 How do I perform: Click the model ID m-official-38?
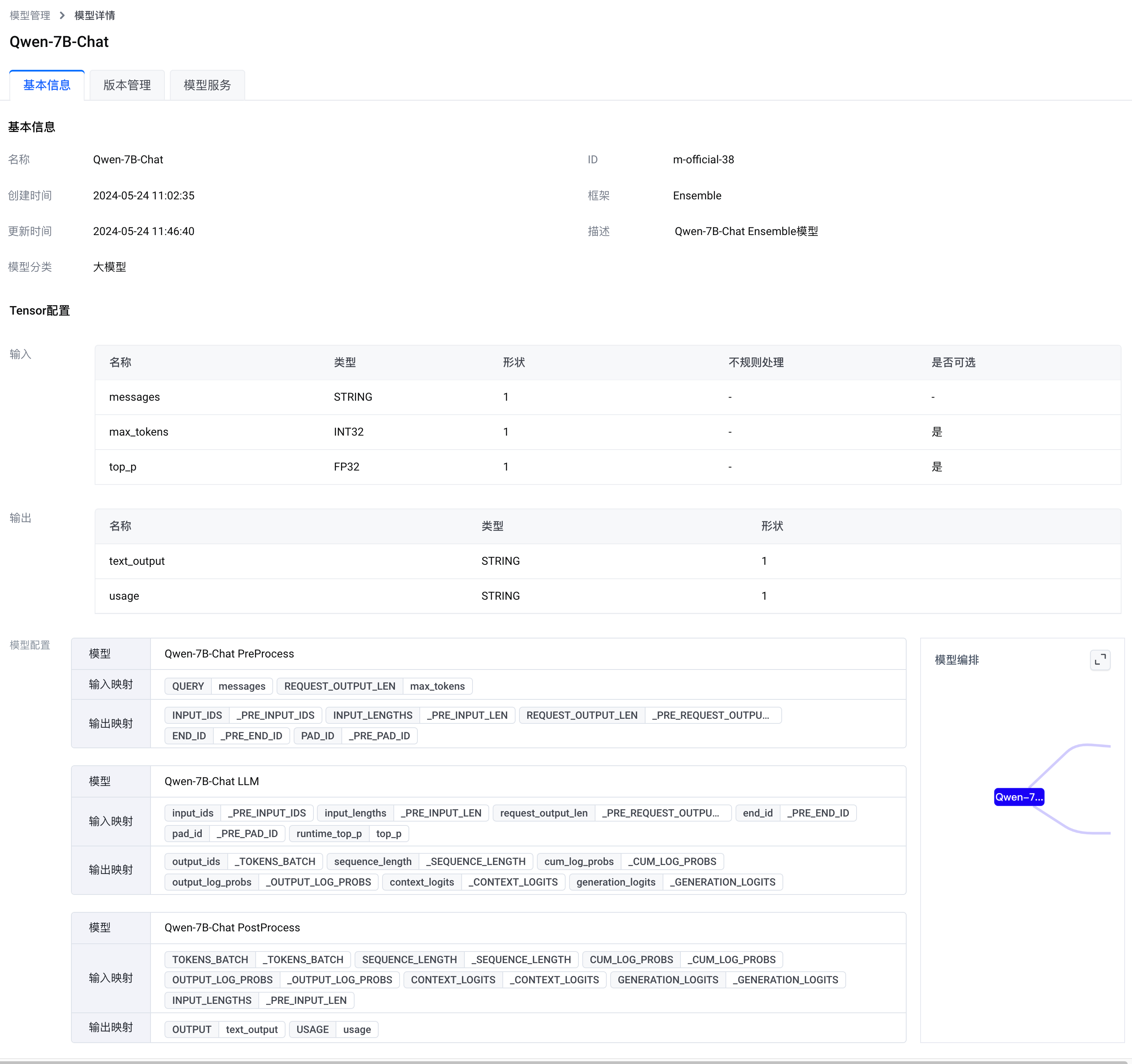[x=703, y=159]
